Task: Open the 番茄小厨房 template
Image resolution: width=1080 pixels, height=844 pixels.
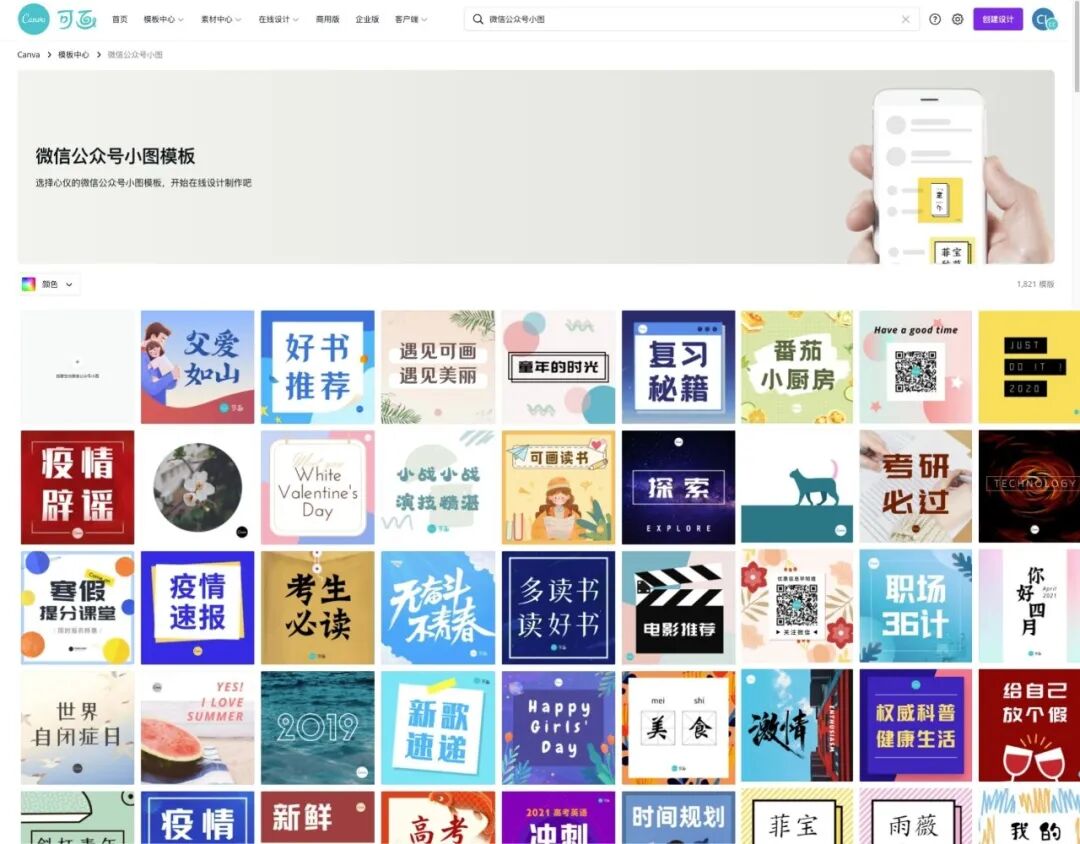Action: pos(797,367)
